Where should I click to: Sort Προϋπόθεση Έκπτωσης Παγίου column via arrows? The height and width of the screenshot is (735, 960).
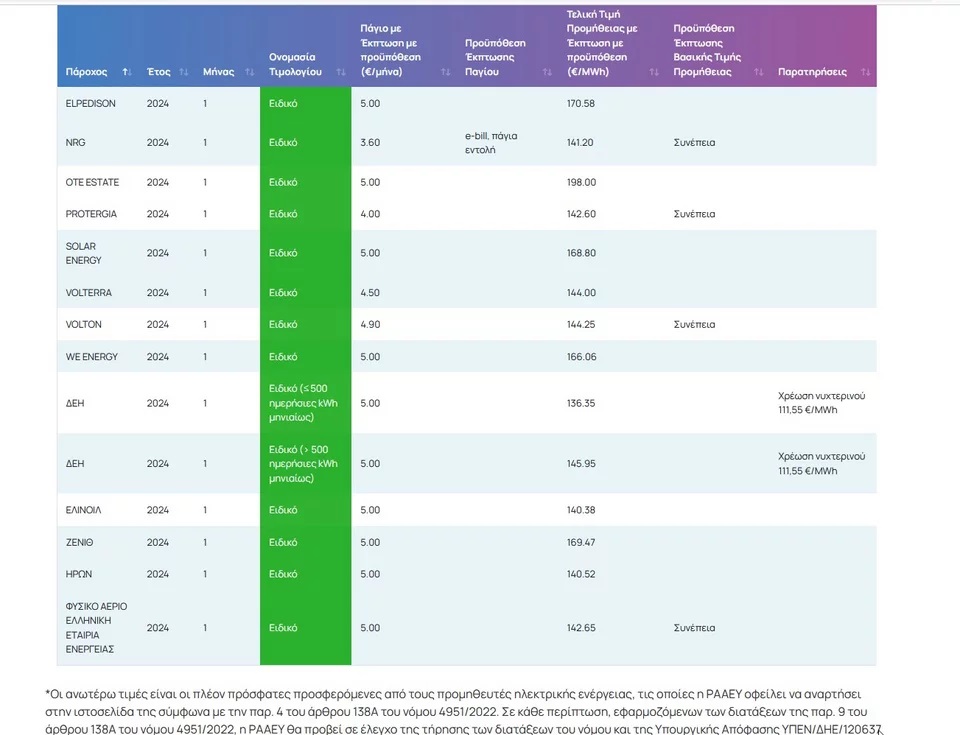546,72
